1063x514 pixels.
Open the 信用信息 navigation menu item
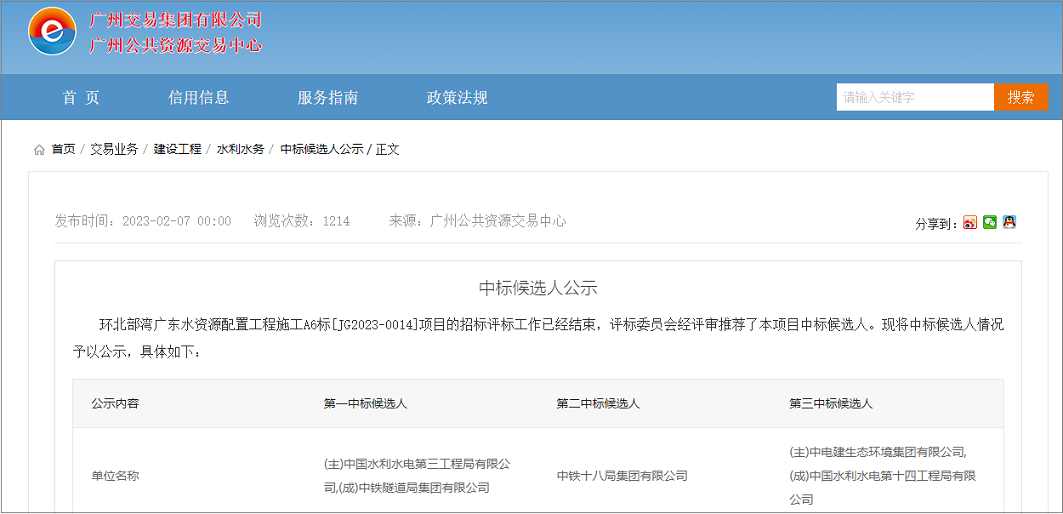198,97
